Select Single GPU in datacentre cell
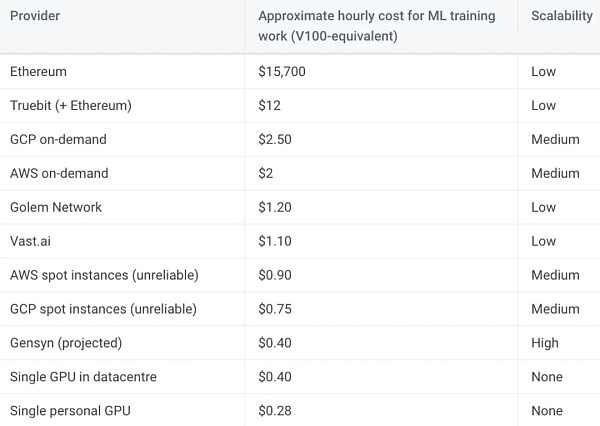The width and height of the screenshot is (600, 426). (83, 377)
